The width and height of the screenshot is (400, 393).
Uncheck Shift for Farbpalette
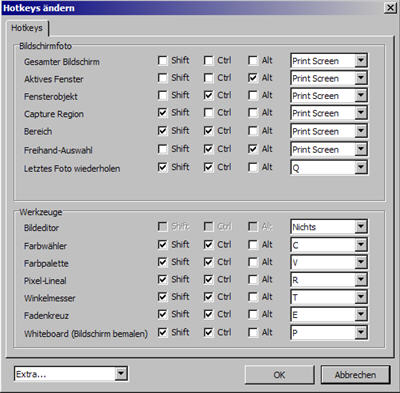[162, 262]
